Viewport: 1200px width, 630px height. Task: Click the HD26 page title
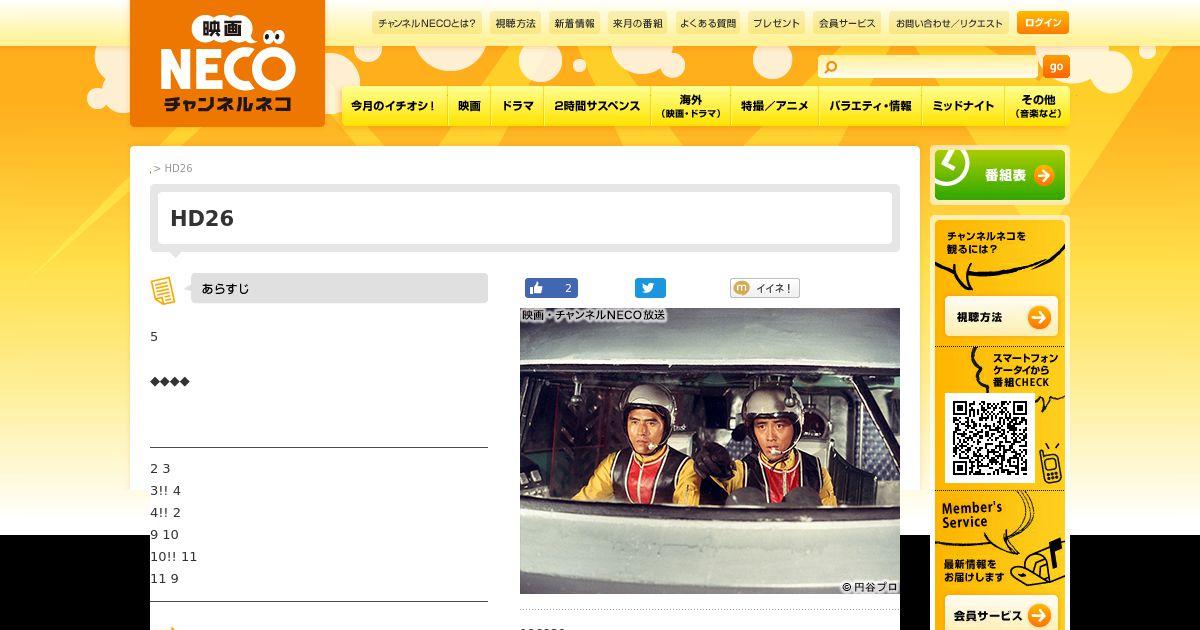click(x=202, y=218)
